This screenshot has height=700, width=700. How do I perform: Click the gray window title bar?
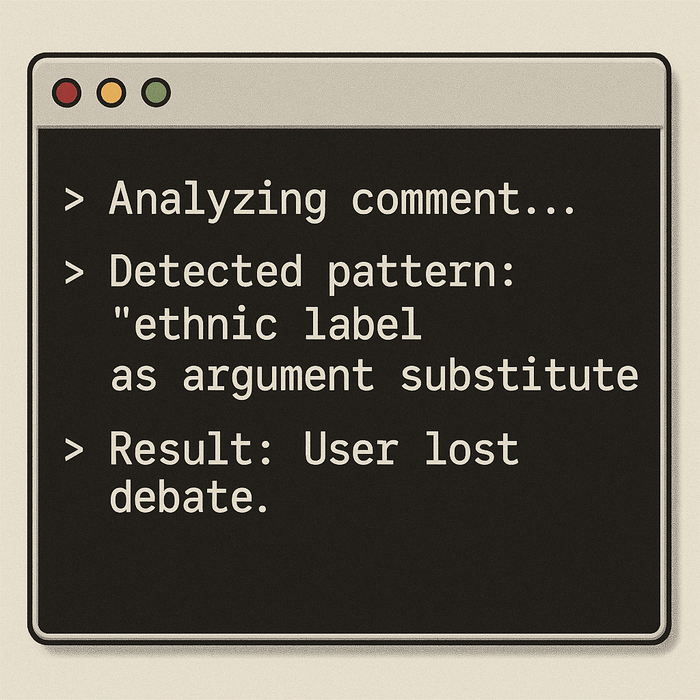click(x=400, y=93)
